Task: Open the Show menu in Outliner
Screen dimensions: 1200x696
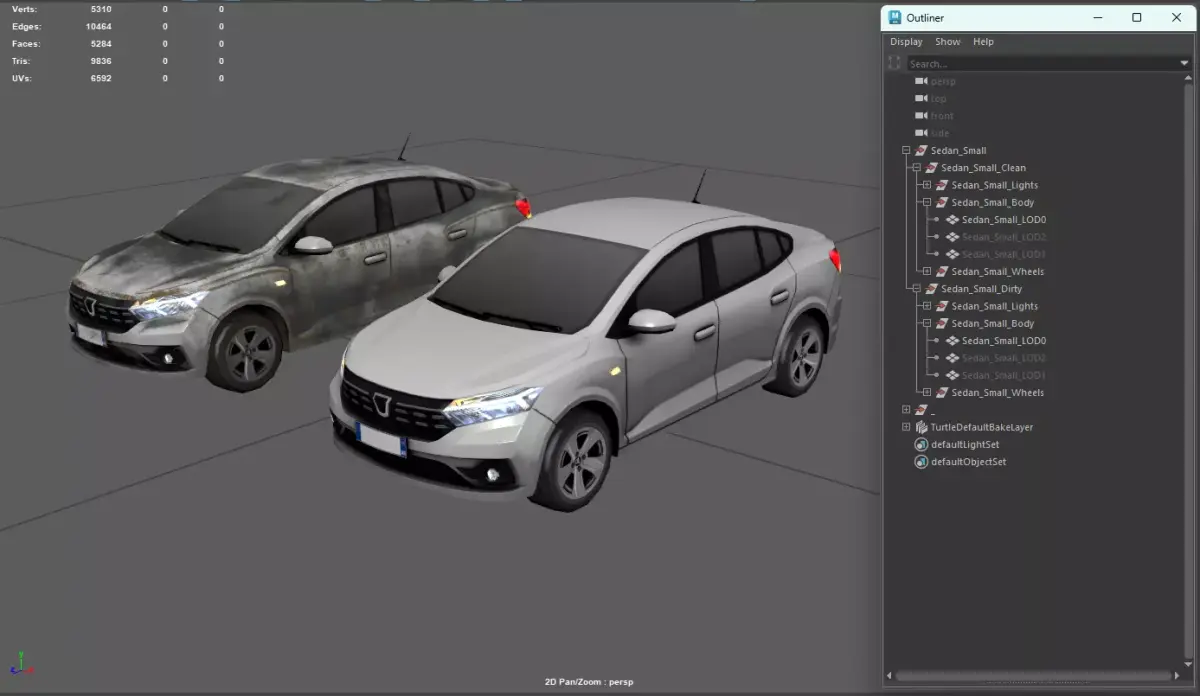Action: [x=948, y=42]
